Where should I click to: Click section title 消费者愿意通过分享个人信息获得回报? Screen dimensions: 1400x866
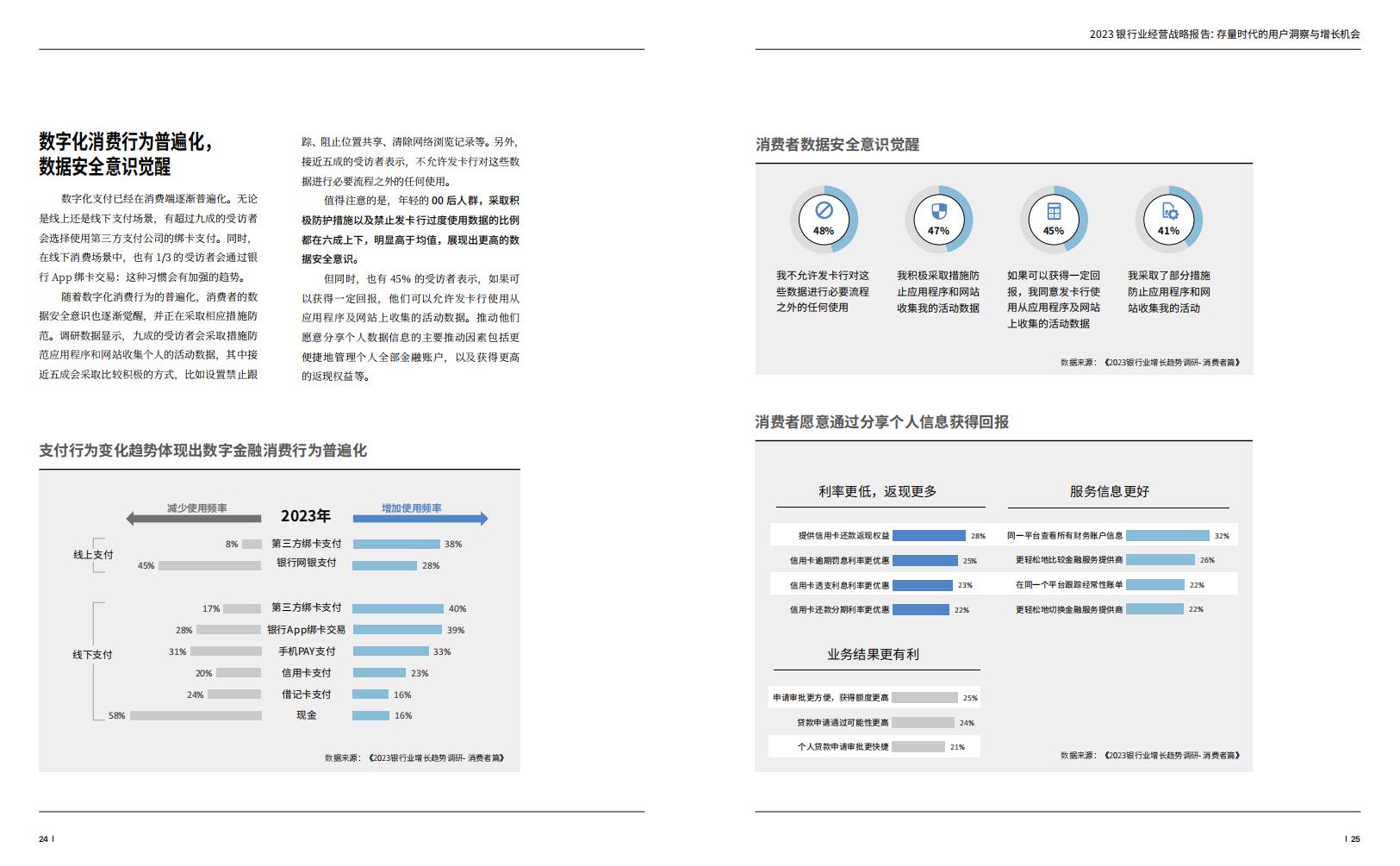pyautogui.click(x=882, y=422)
